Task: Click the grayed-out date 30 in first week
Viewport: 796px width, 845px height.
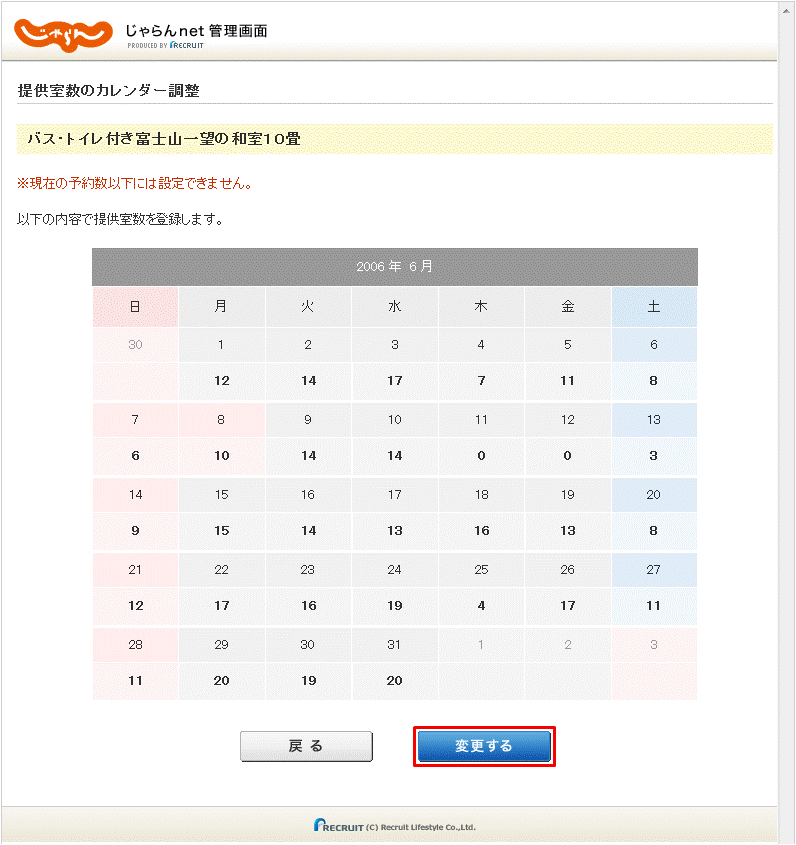Action: tap(135, 345)
